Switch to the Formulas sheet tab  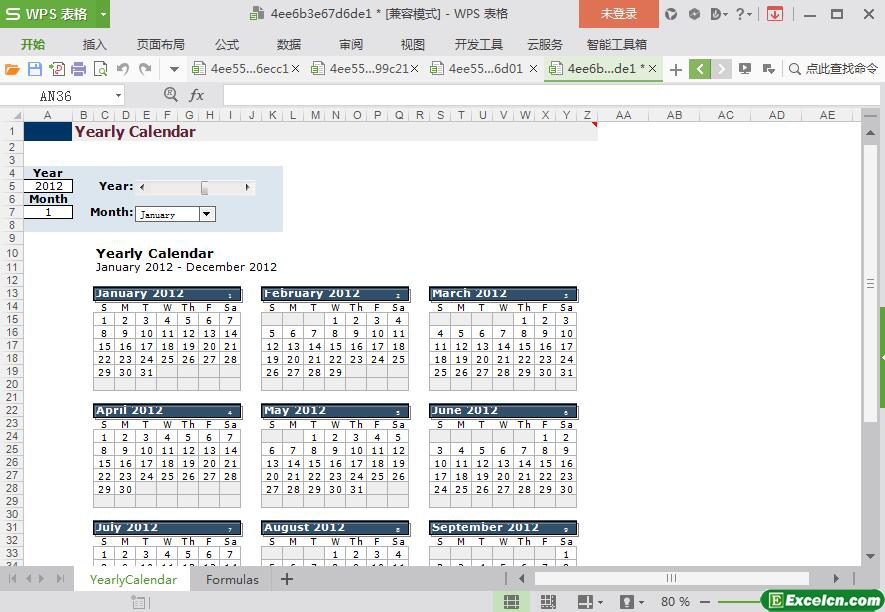click(x=232, y=579)
